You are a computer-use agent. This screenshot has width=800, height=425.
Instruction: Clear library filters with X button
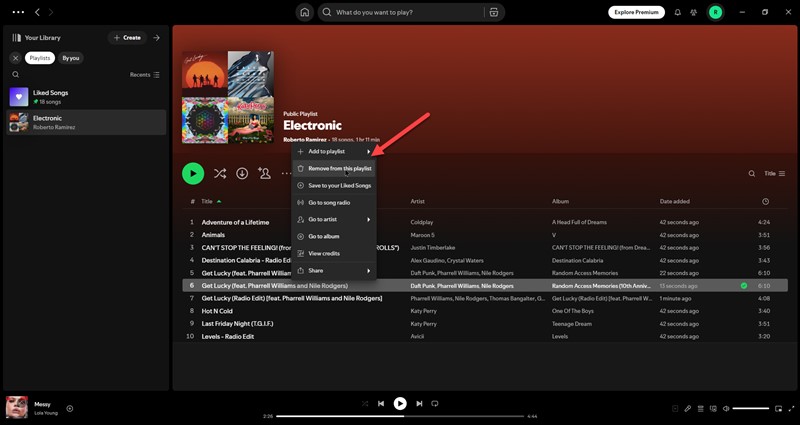click(x=15, y=58)
